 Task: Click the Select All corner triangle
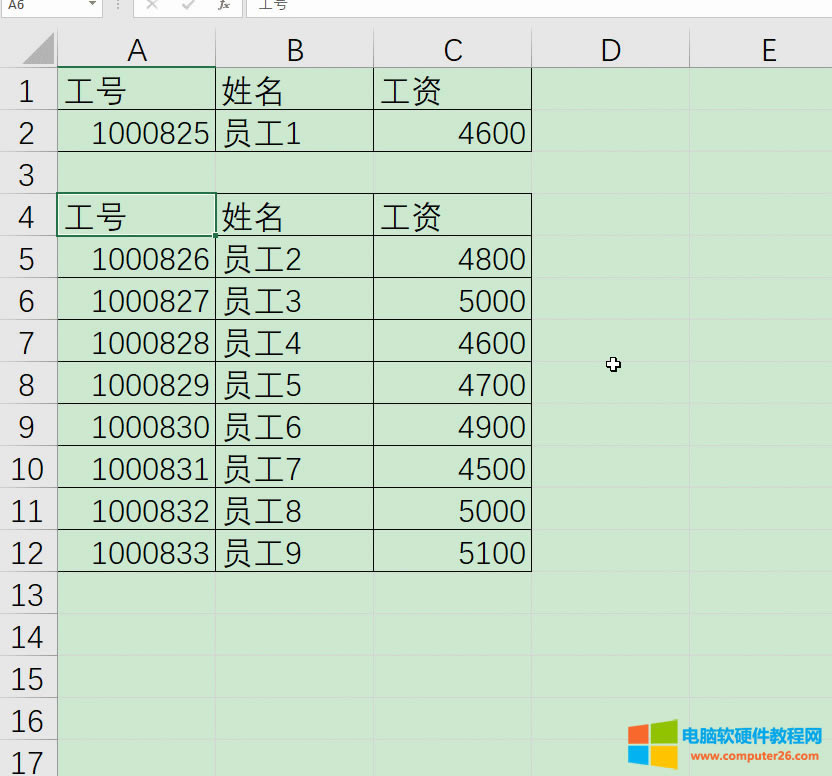pos(37,48)
